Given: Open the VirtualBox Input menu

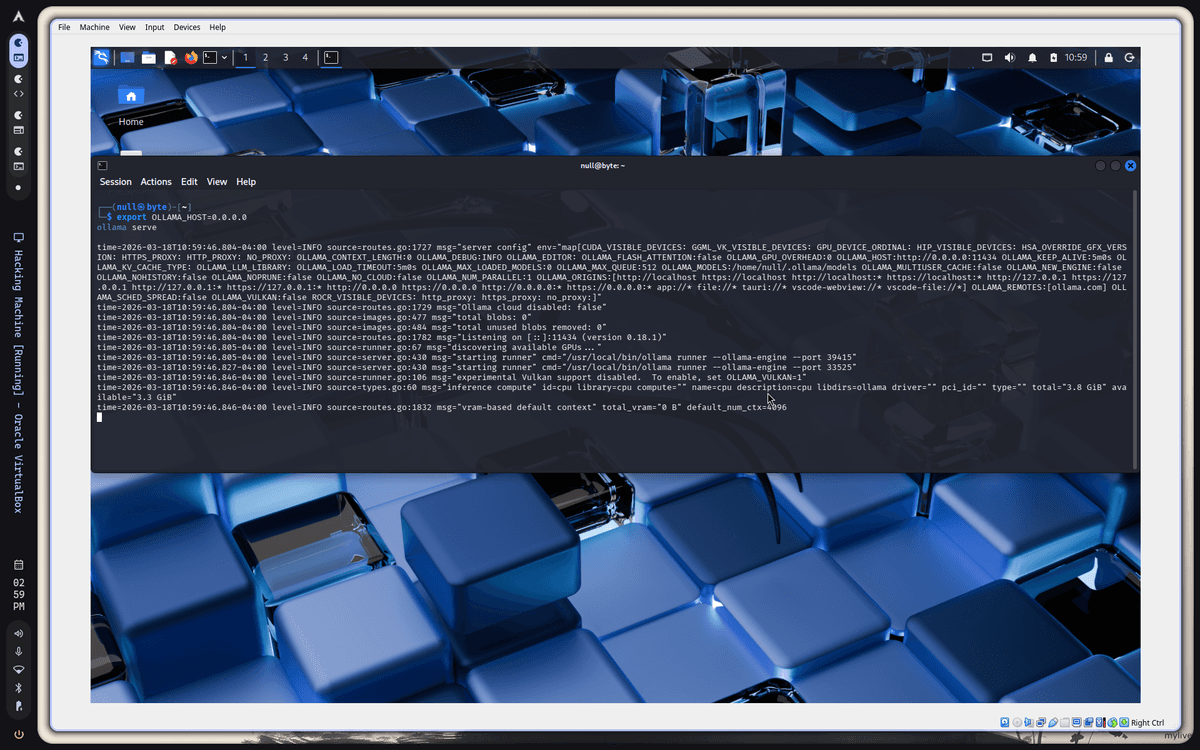Looking at the screenshot, I should [155, 27].
